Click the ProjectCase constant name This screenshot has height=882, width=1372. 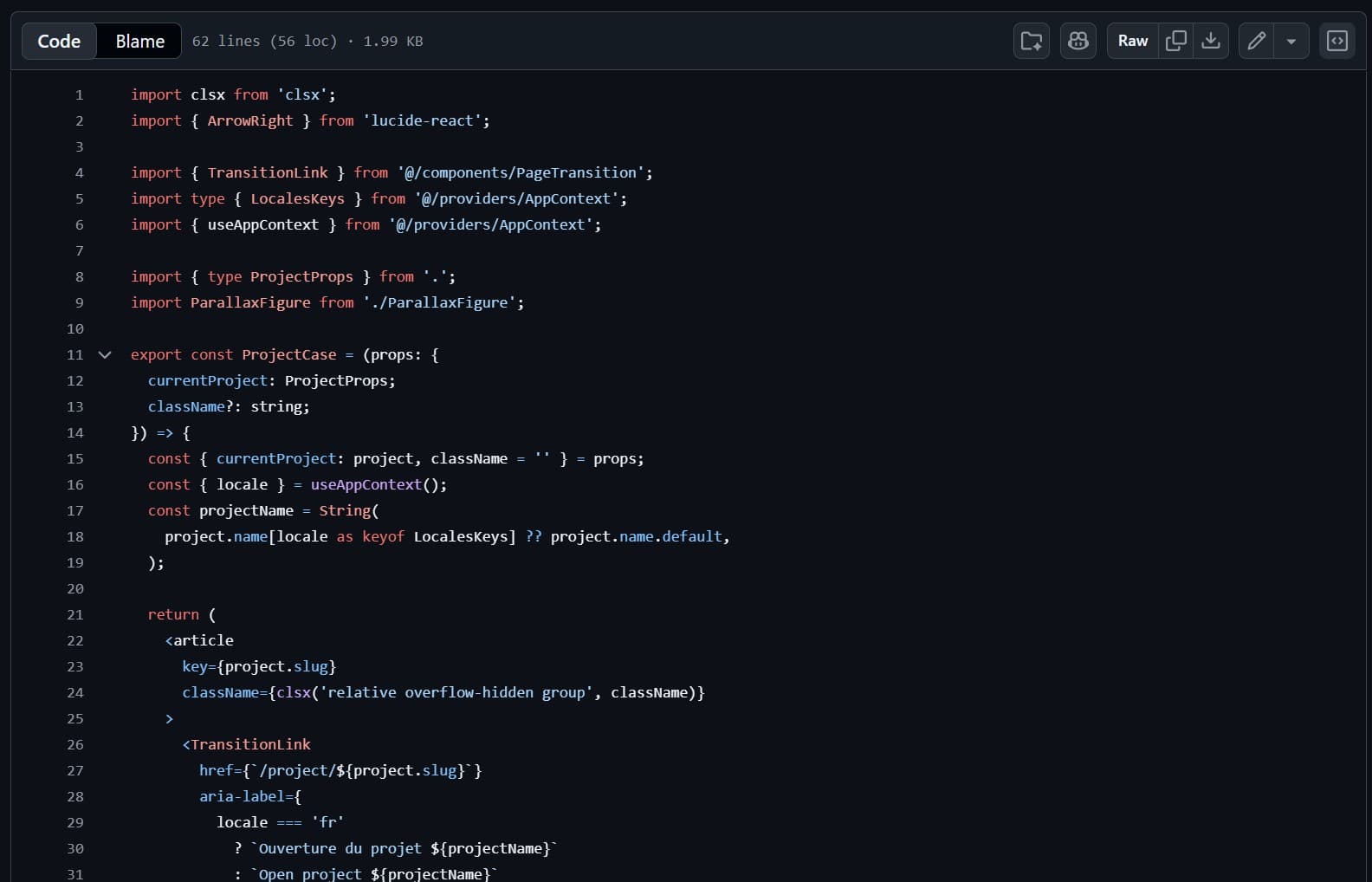pyautogui.click(x=289, y=354)
